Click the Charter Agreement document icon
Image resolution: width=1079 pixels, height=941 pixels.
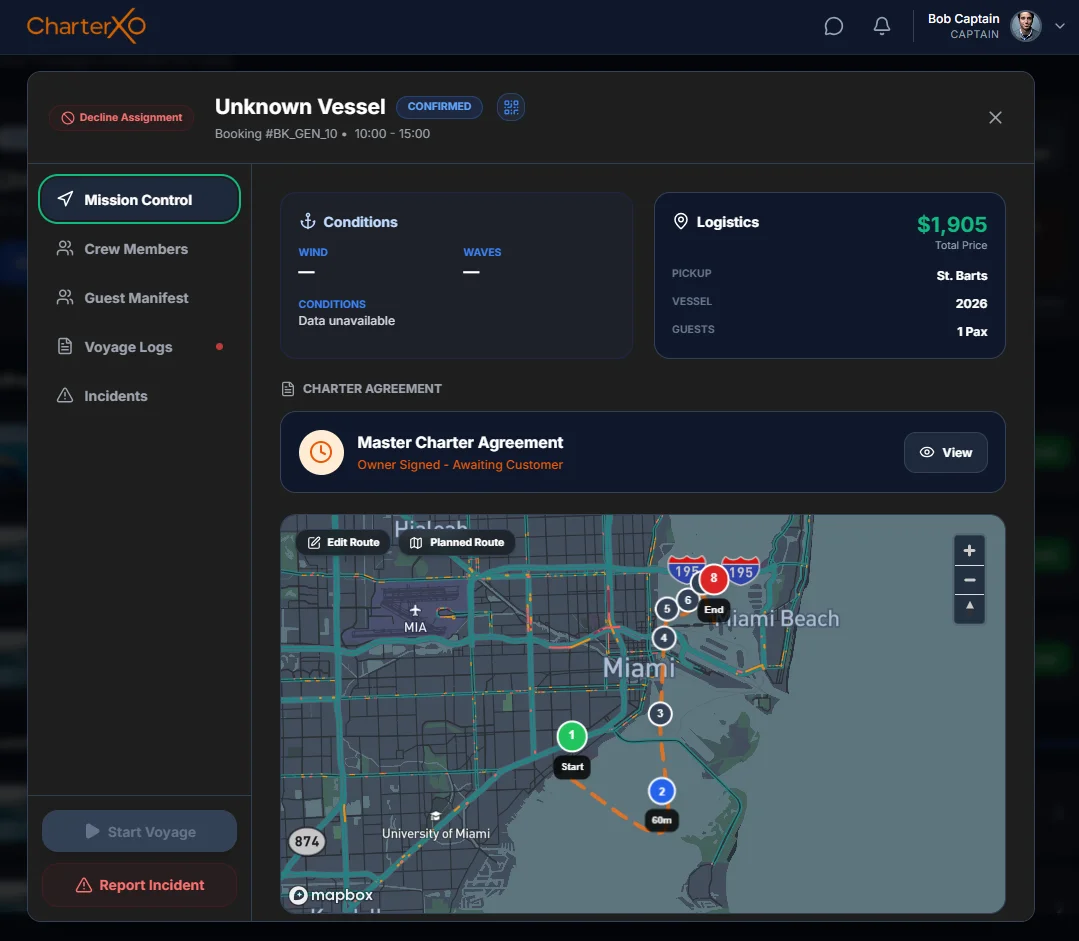(288, 389)
